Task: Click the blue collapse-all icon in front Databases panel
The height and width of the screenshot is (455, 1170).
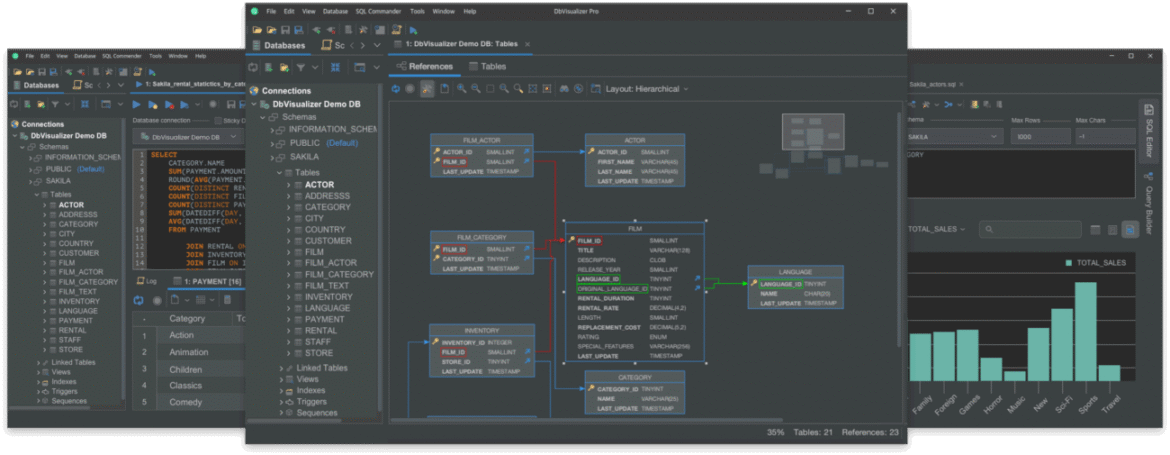Action: coord(335,67)
